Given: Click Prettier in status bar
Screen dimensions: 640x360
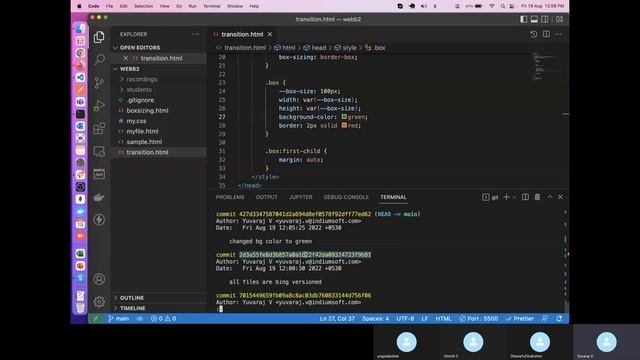Looking at the screenshot, I should (520, 319).
